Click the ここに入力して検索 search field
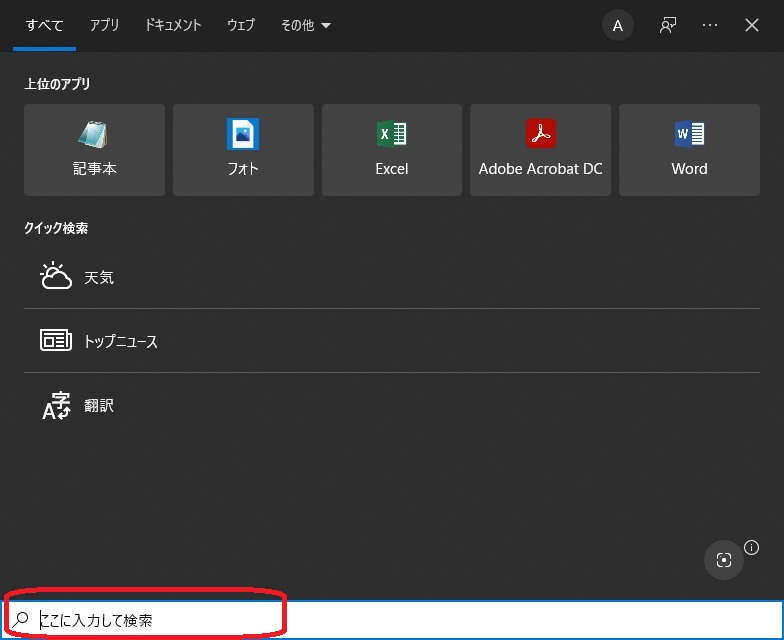Viewport: 784px width, 640px height. coord(392,620)
